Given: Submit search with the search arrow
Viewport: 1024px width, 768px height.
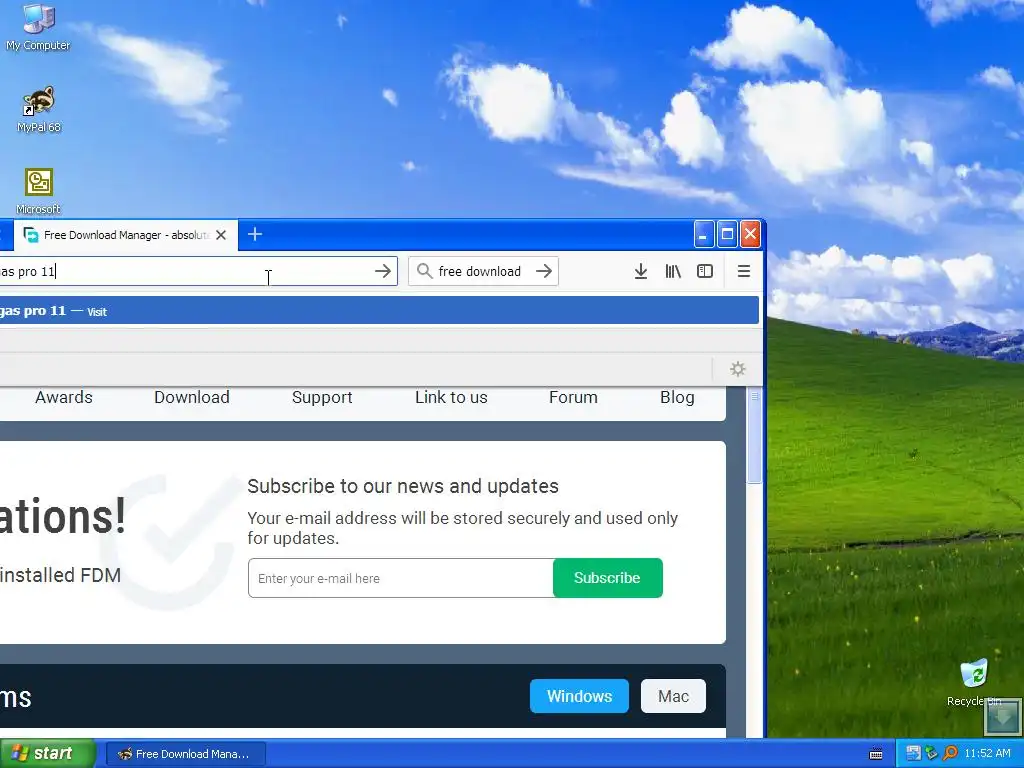Looking at the screenshot, I should click(544, 271).
